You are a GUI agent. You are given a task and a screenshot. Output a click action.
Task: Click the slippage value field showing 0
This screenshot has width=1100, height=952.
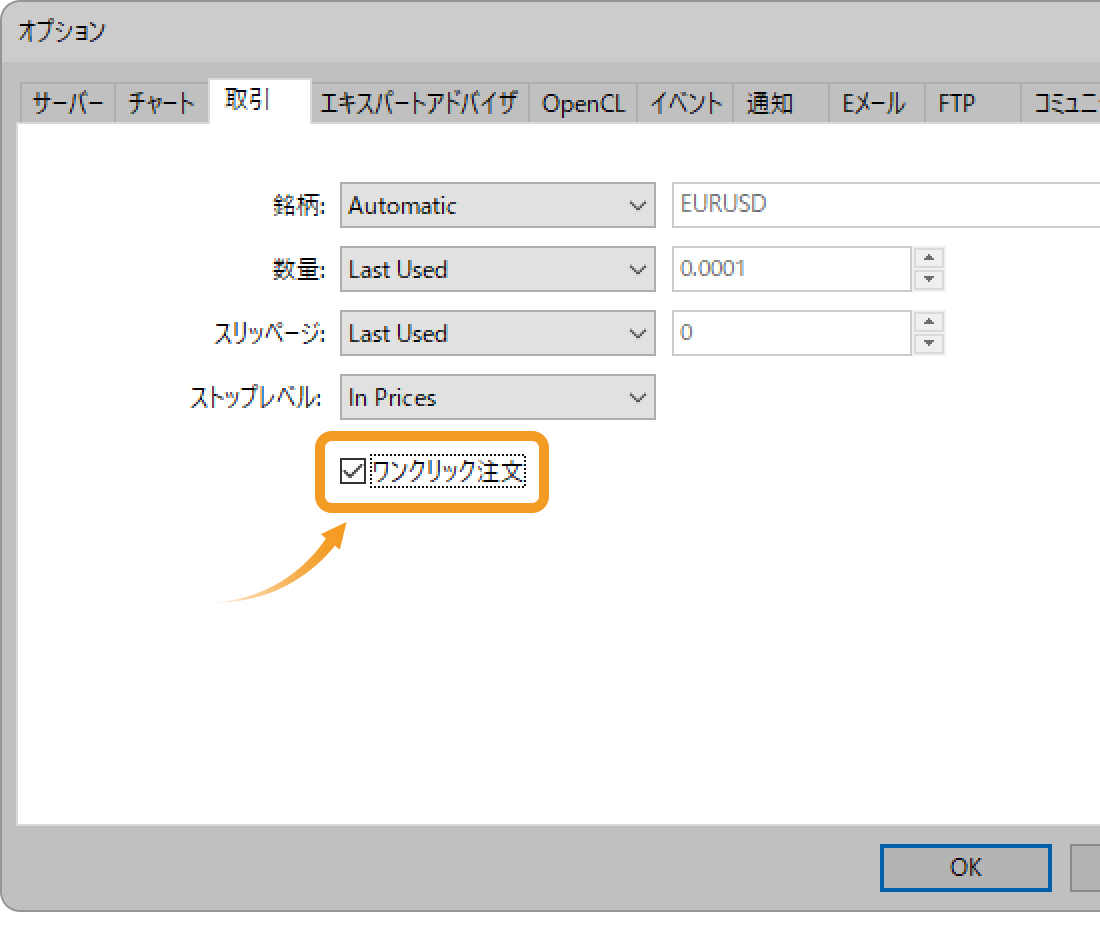pos(791,333)
